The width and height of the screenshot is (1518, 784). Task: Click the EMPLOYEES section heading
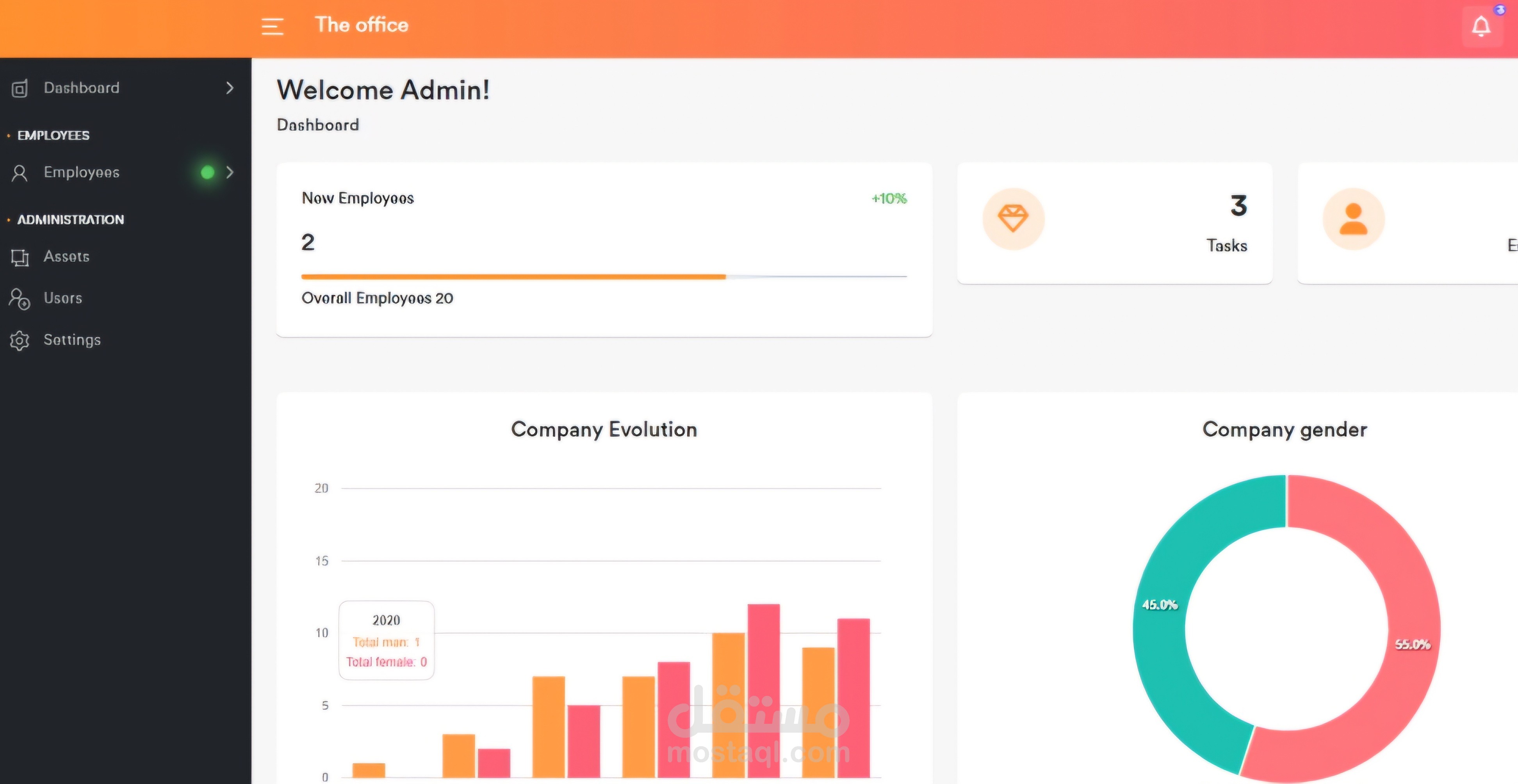click(53, 135)
